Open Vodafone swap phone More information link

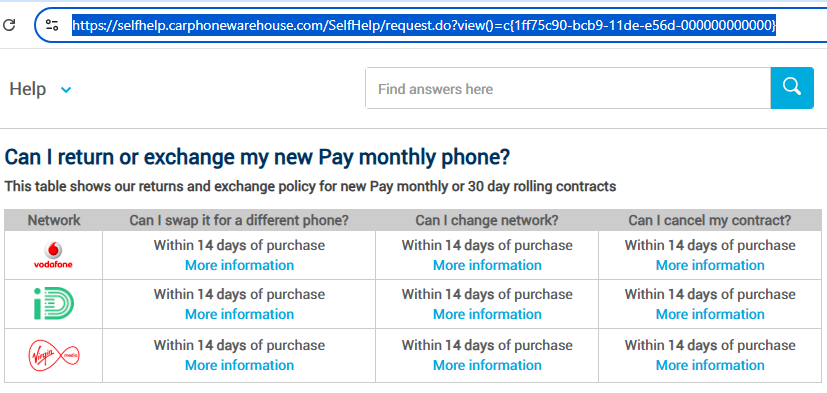(239, 265)
